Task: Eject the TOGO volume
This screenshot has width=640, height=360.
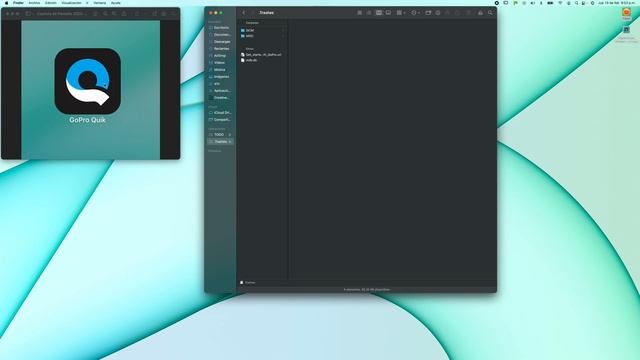Action: click(230, 135)
